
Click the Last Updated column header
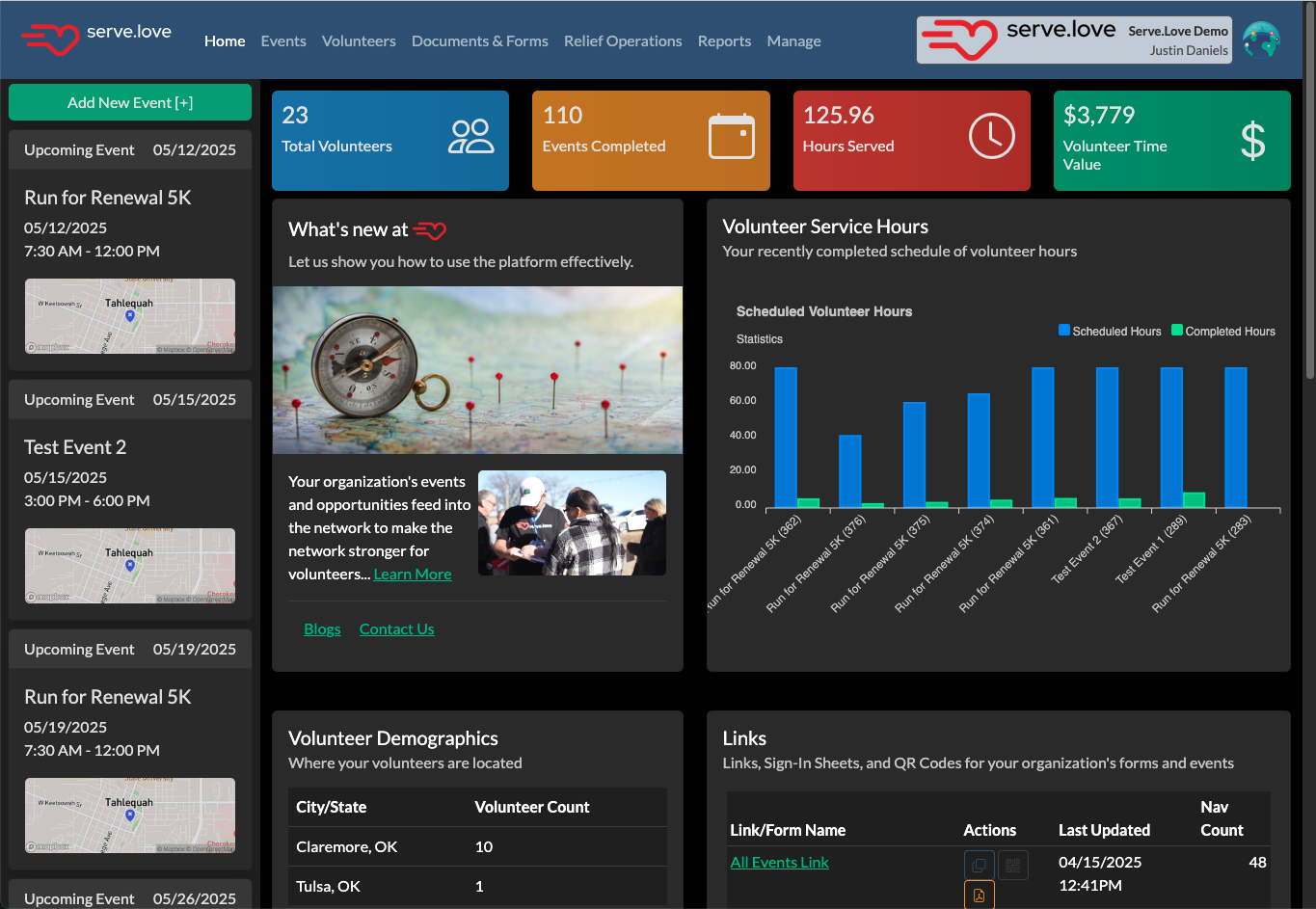(1104, 830)
